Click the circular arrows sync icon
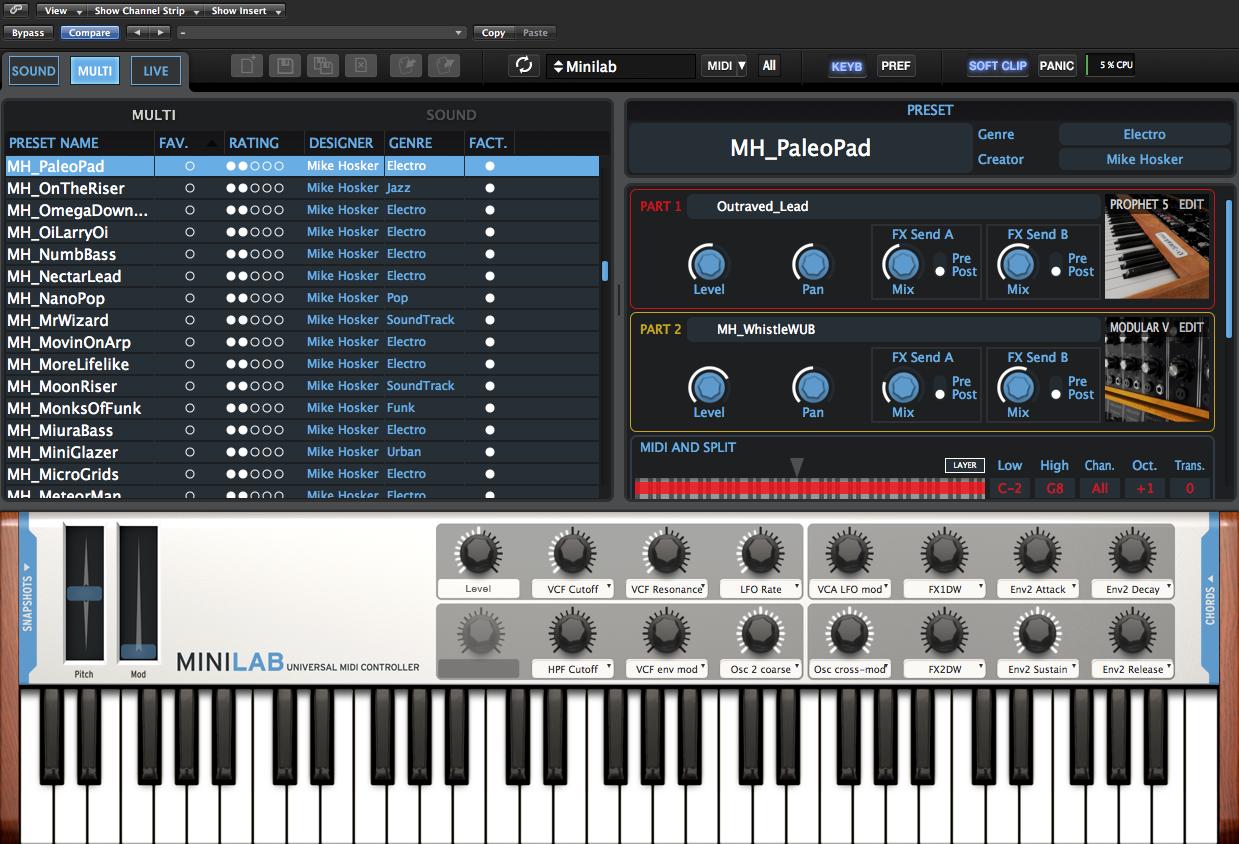This screenshot has width=1239, height=844. click(x=523, y=66)
